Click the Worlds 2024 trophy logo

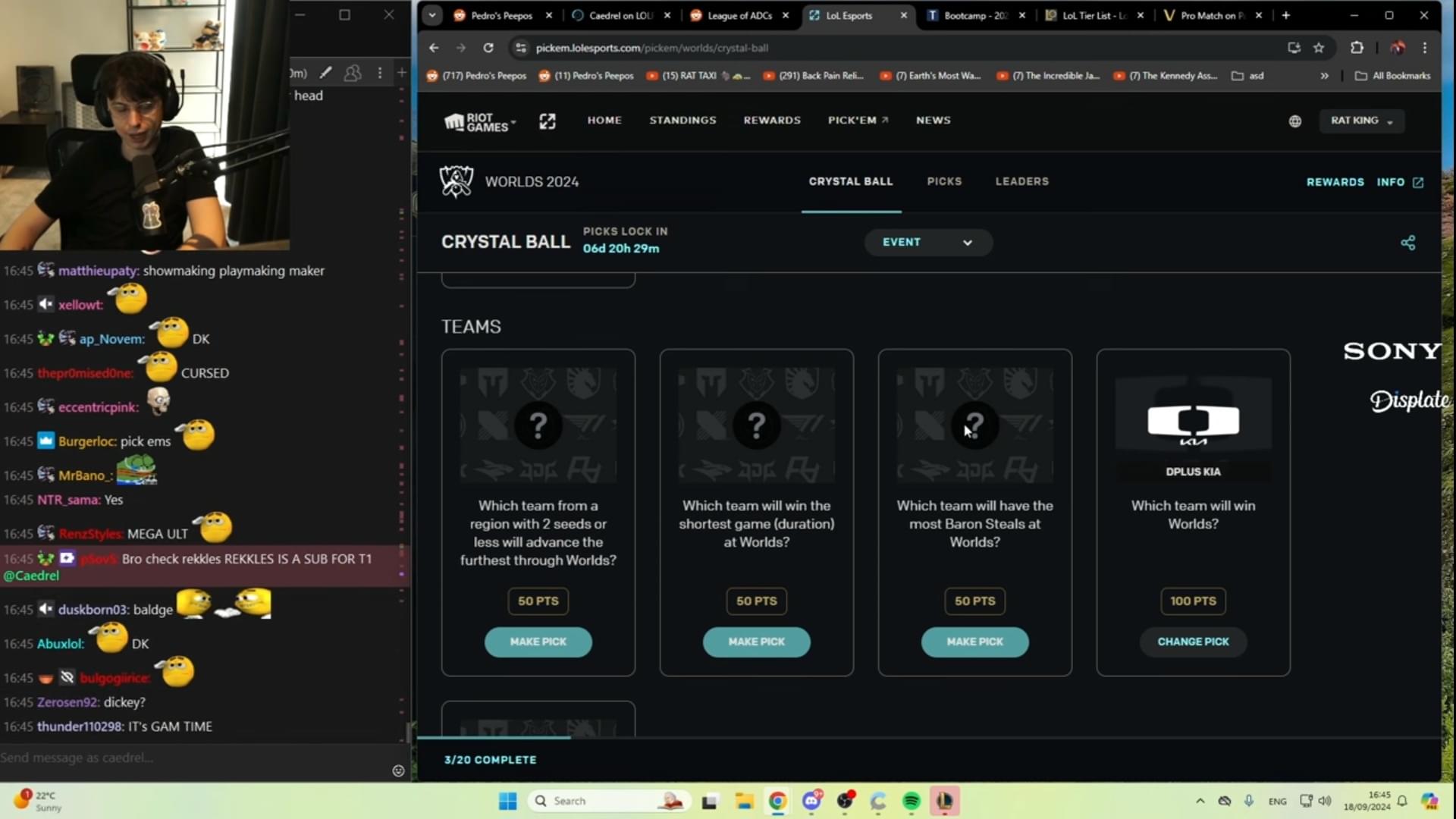(x=457, y=182)
